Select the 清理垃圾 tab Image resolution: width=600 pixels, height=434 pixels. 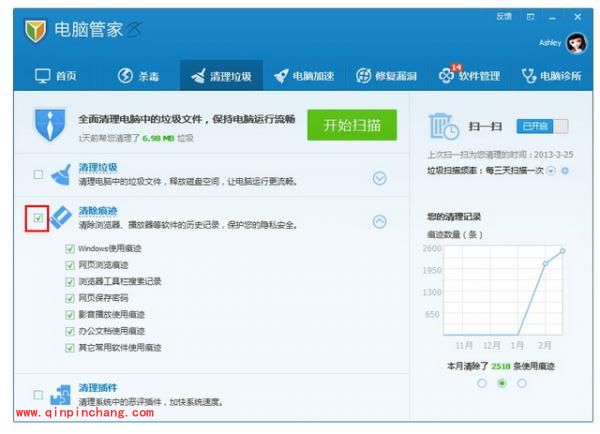coord(221,76)
